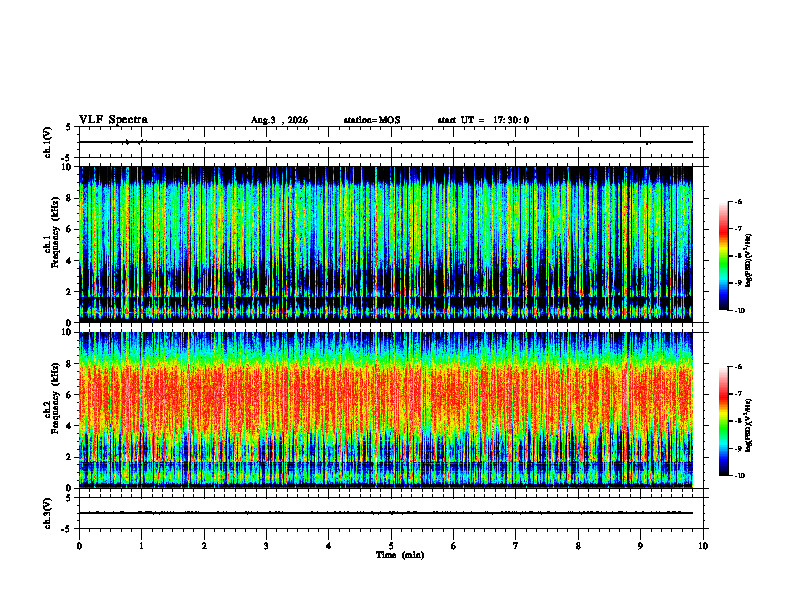The height and width of the screenshot is (612, 792).
Task: Click the "ch.3(V)" axis label
Action: [x=47, y=513]
